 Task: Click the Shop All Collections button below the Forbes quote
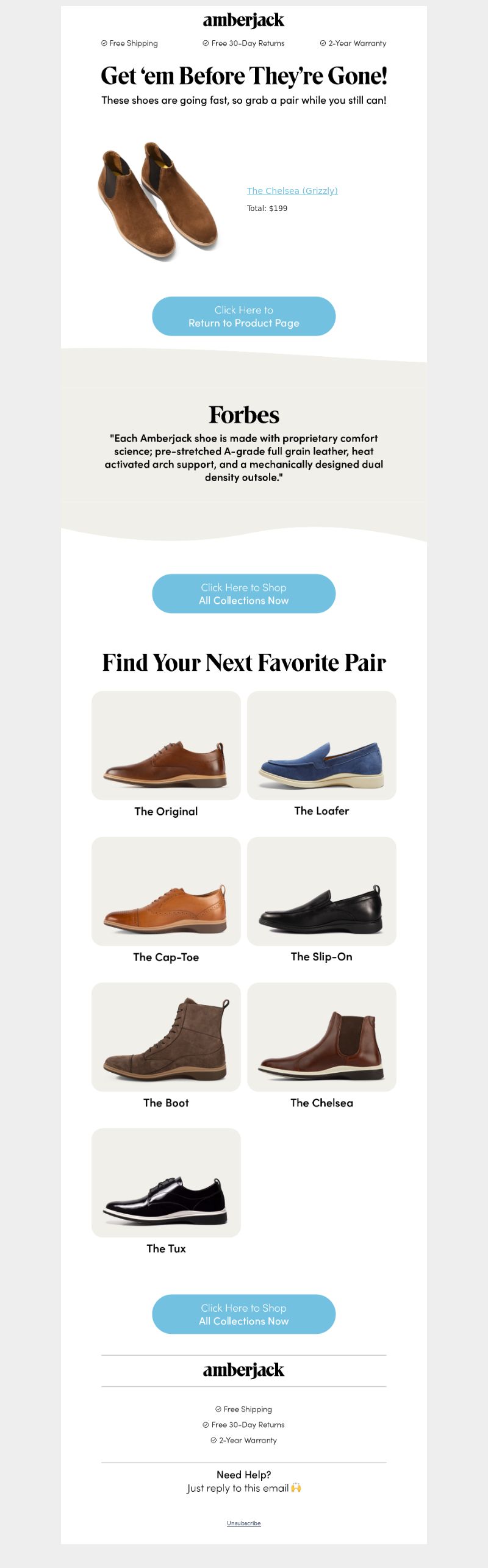pos(244,593)
